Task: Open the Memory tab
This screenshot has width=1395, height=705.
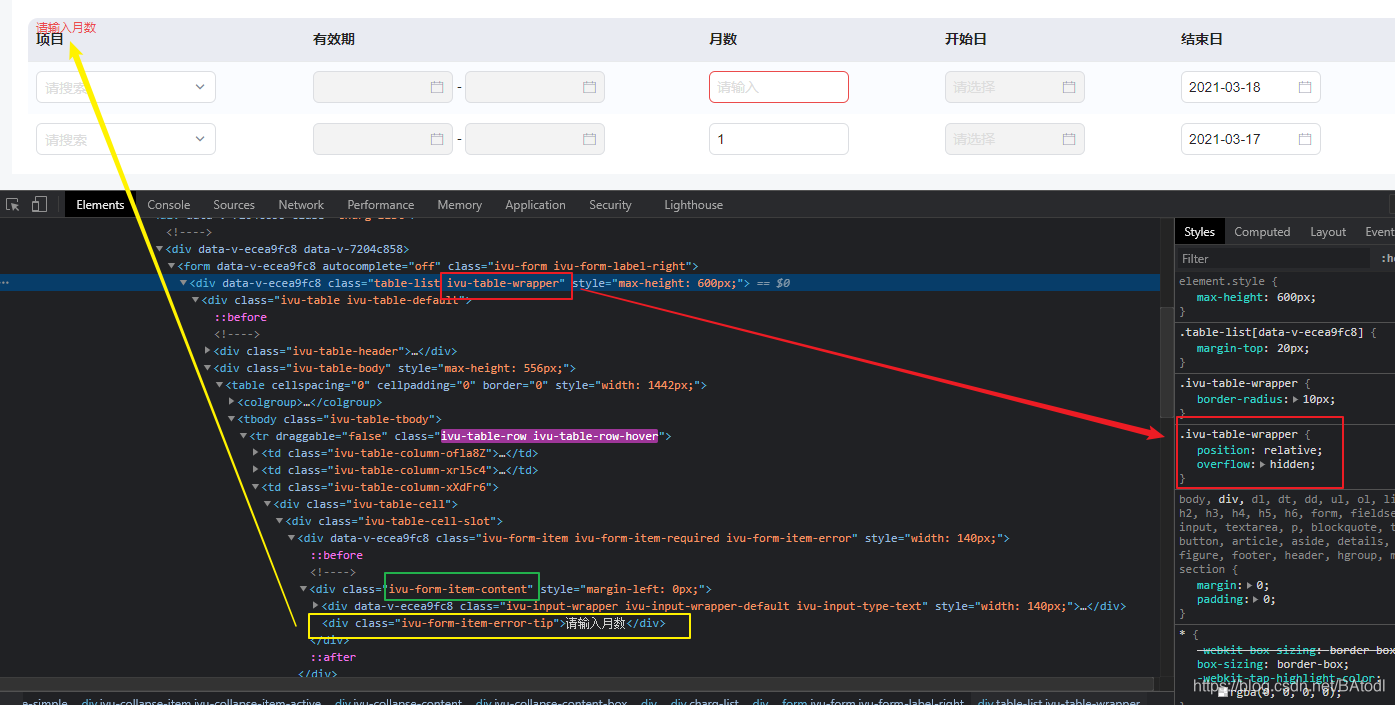Action: [459, 204]
